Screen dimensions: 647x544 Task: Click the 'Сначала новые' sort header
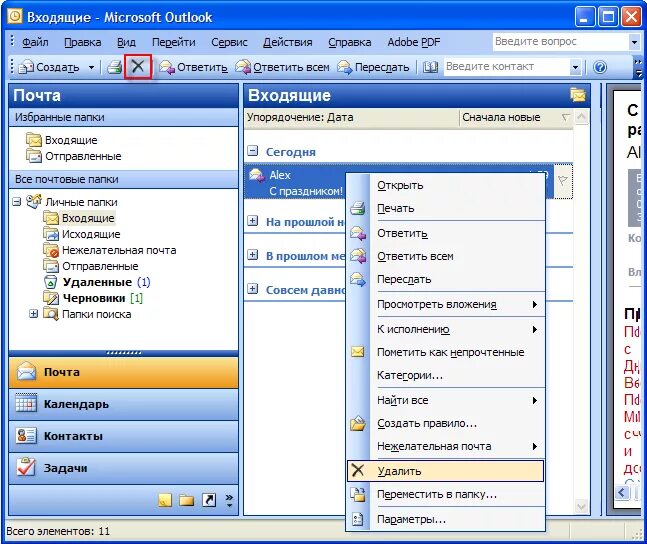[516, 118]
